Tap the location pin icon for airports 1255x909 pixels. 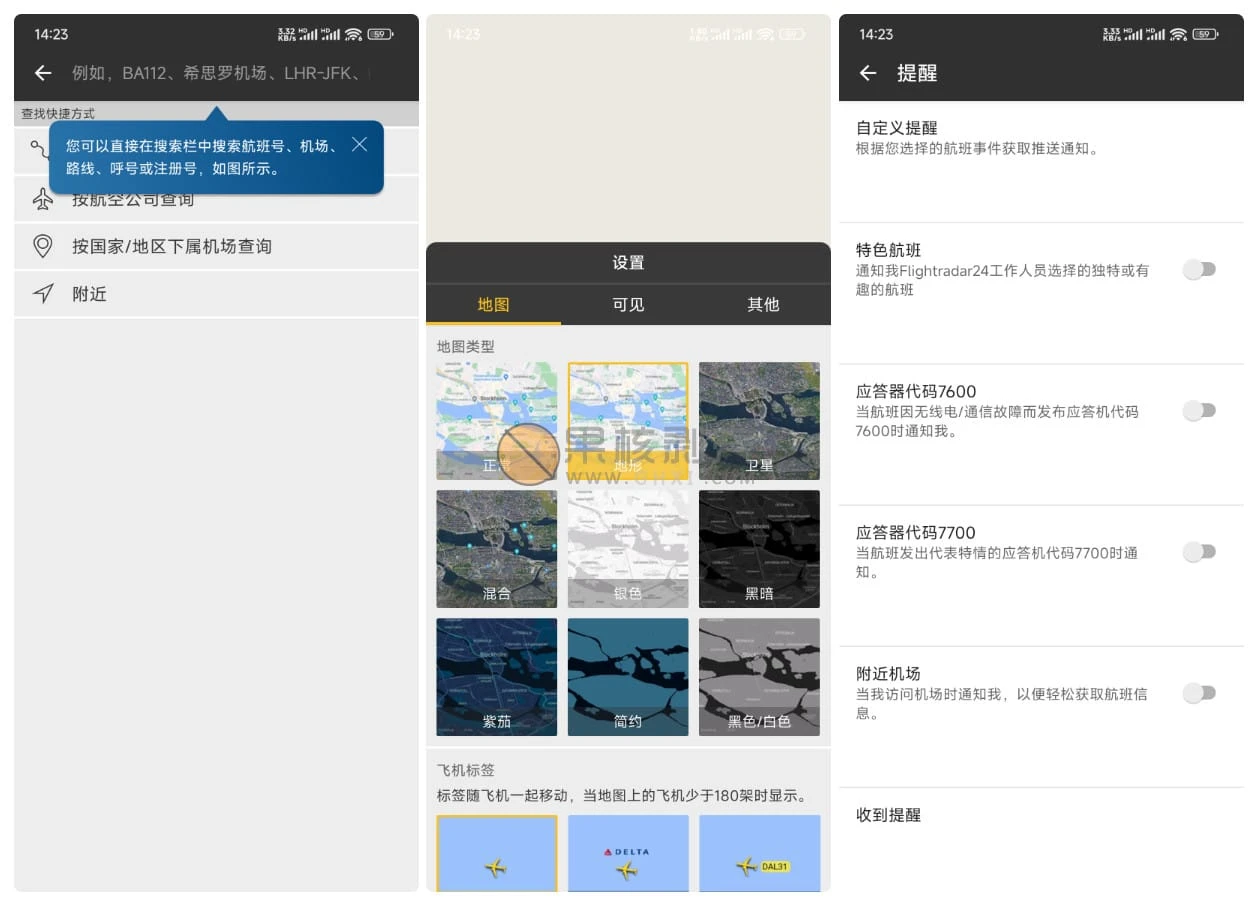click(x=43, y=246)
